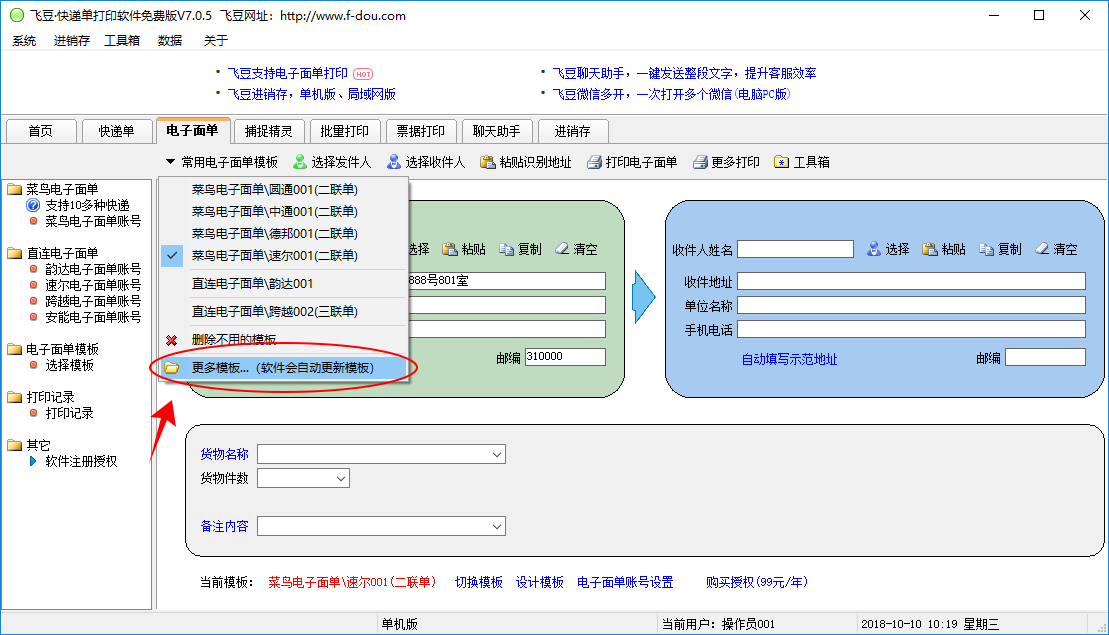The image size is (1109, 635).
Task: Click the 收件人姓名 input field
Action: point(796,249)
